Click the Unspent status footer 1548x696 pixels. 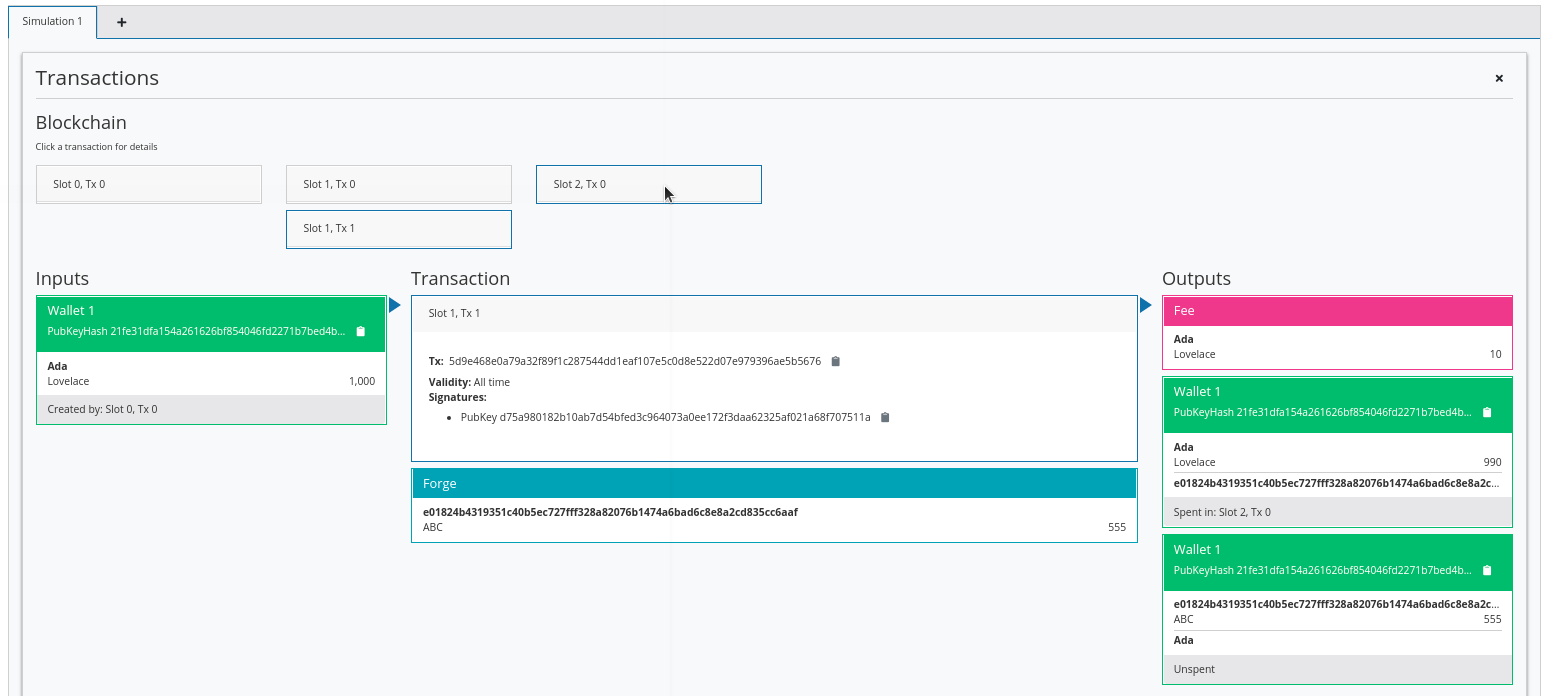(x=1337, y=669)
